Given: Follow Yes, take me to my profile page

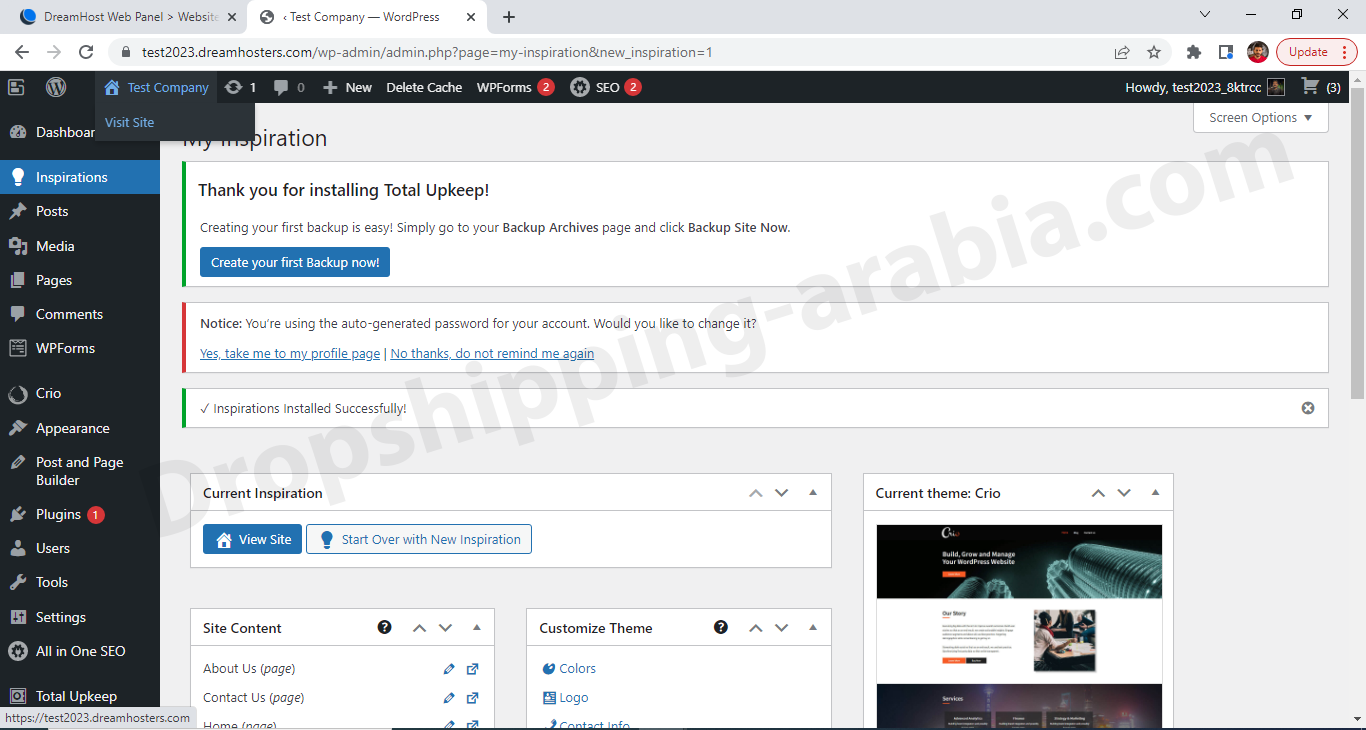Looking at the screenshot, I should 290,353.
